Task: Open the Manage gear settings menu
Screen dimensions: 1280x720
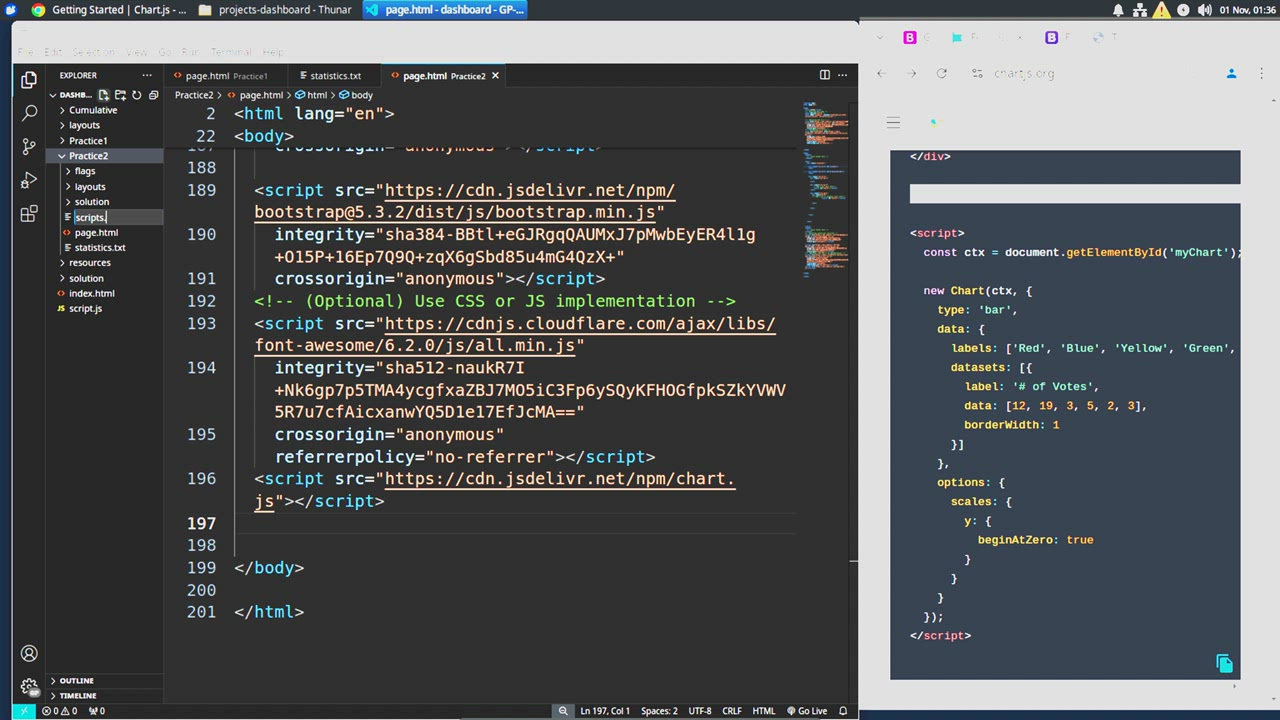Action: (29, 687)
